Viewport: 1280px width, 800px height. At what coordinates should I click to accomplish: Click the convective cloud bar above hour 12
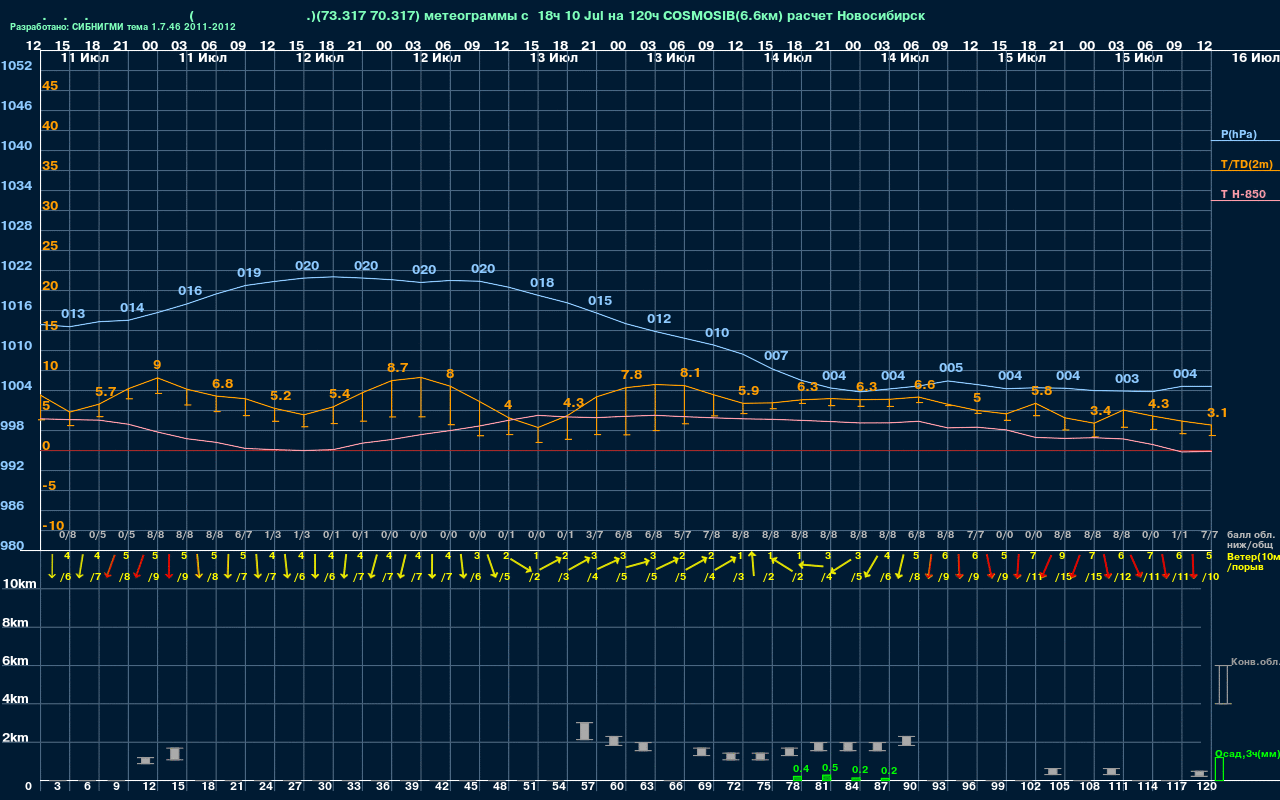tap(145, 760)
